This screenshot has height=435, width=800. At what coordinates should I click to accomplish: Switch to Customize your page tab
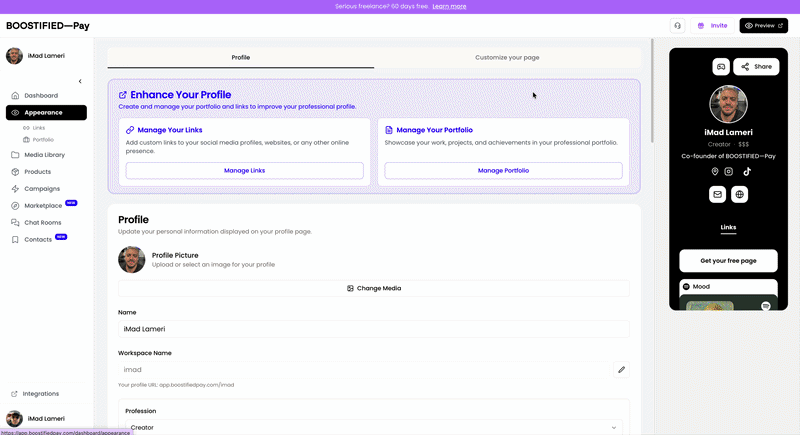pyautogui.click(x=507, y=58)
